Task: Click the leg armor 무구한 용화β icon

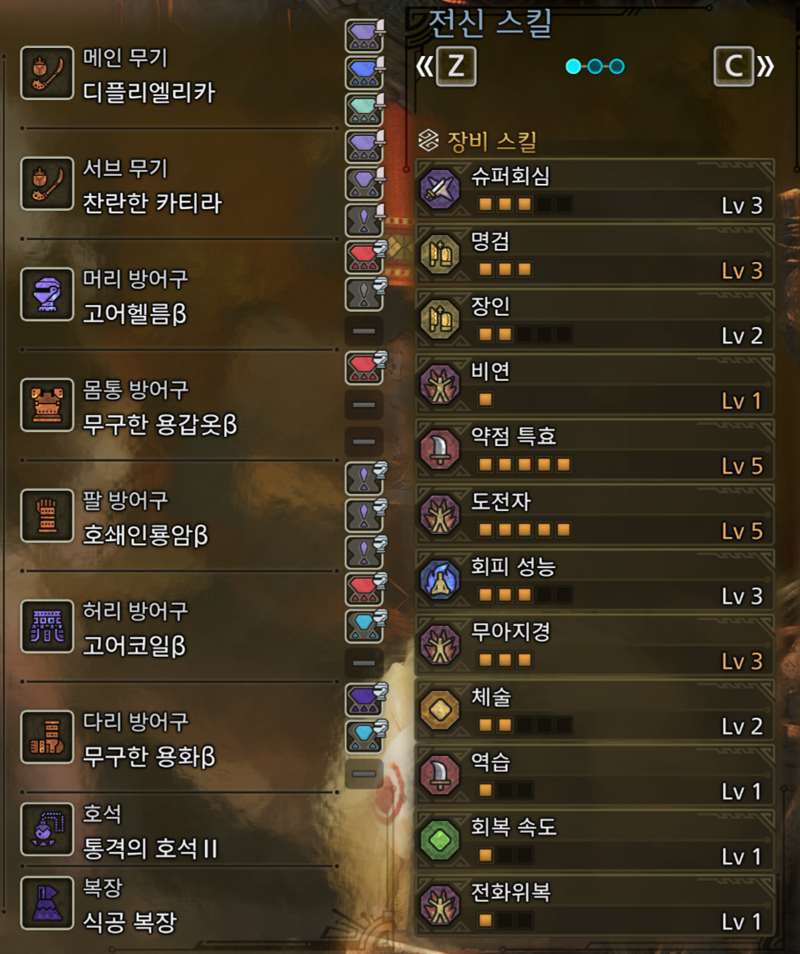Action: pos(47,737)
